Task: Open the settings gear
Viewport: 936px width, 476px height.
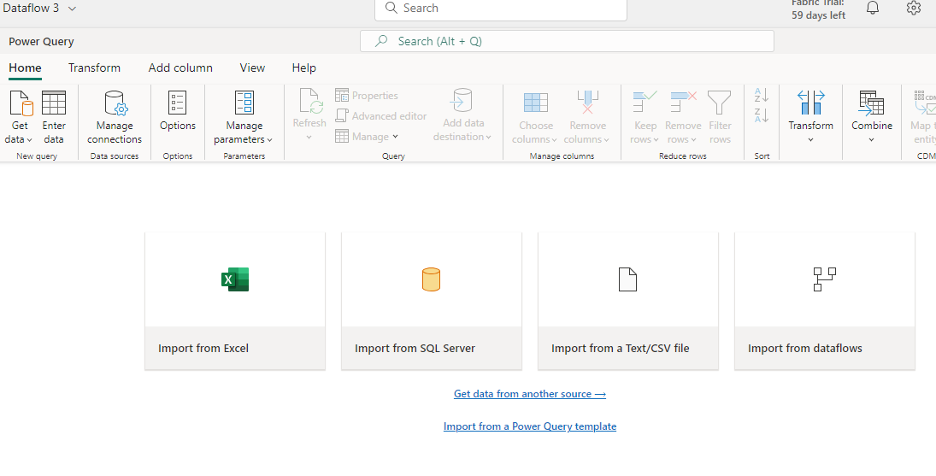Action: 913,8
